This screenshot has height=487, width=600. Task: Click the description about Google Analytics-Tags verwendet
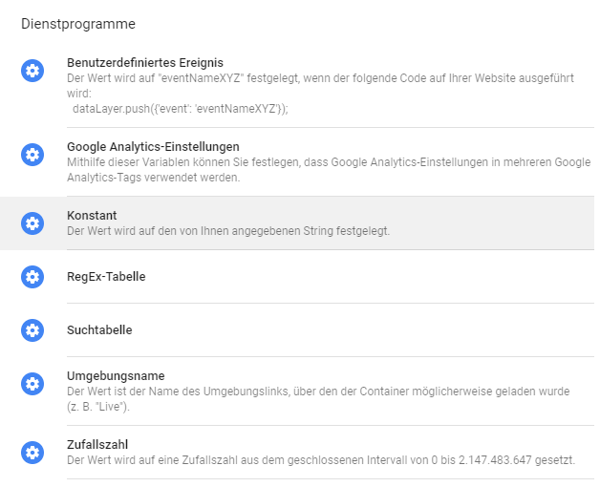329,170
